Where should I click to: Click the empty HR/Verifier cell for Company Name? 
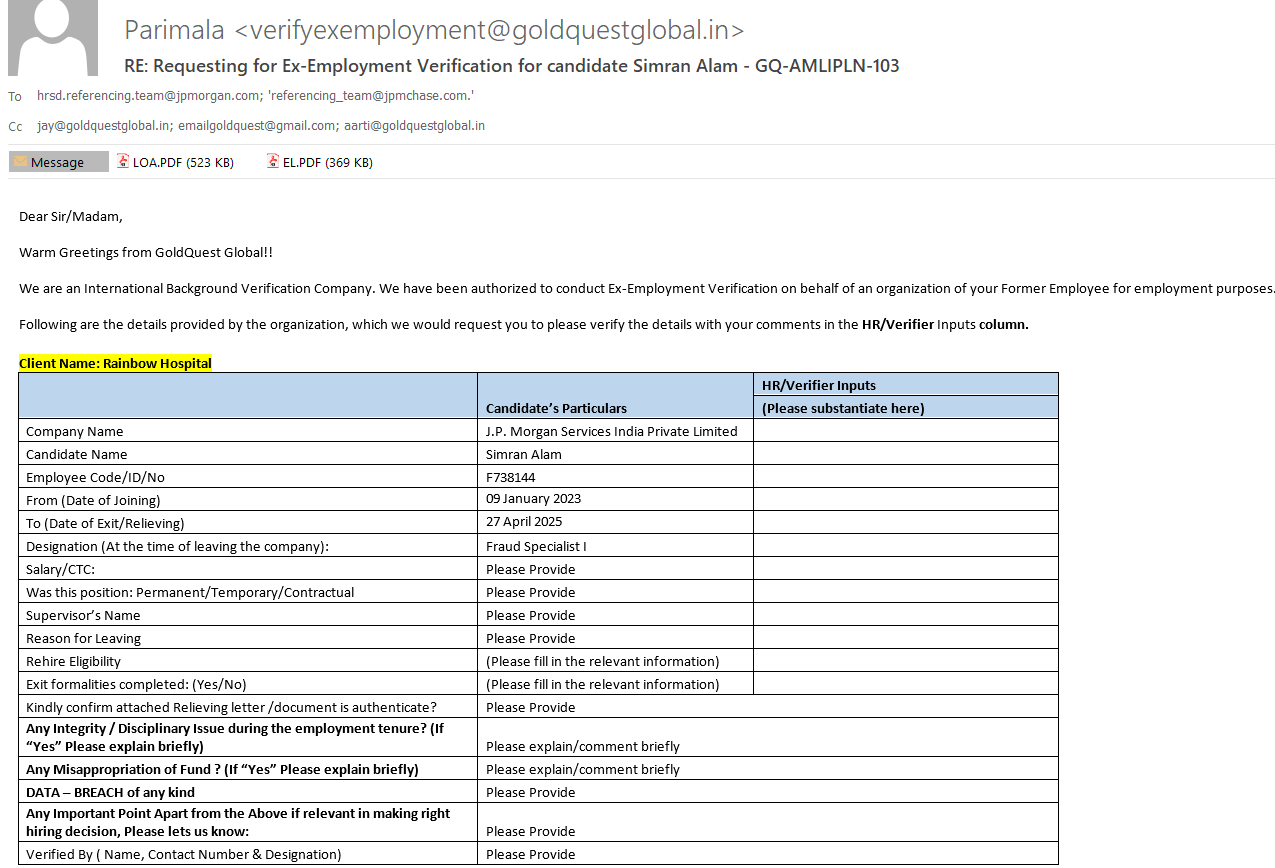[905, 431]
